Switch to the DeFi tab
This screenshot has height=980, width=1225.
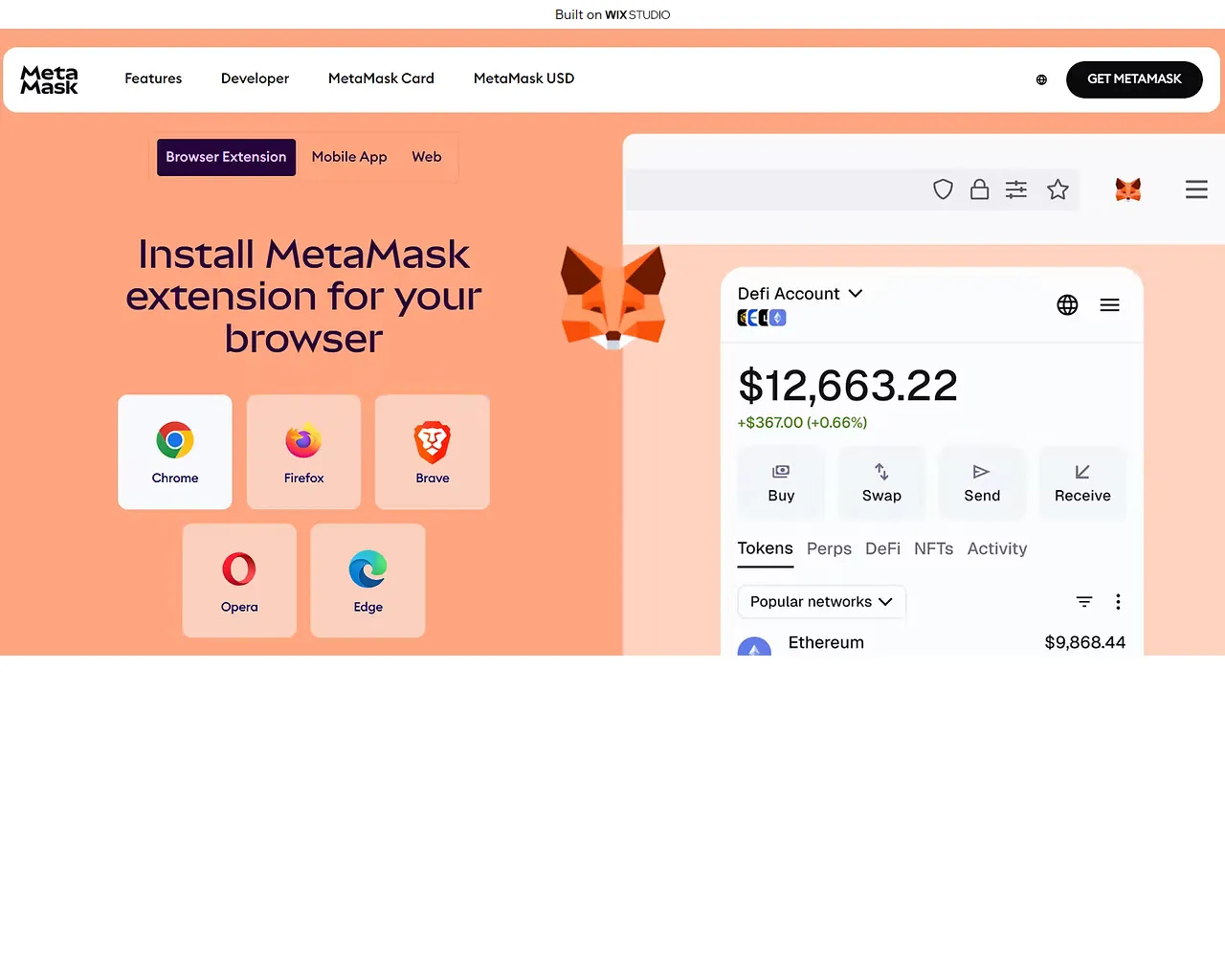[882, 548]
